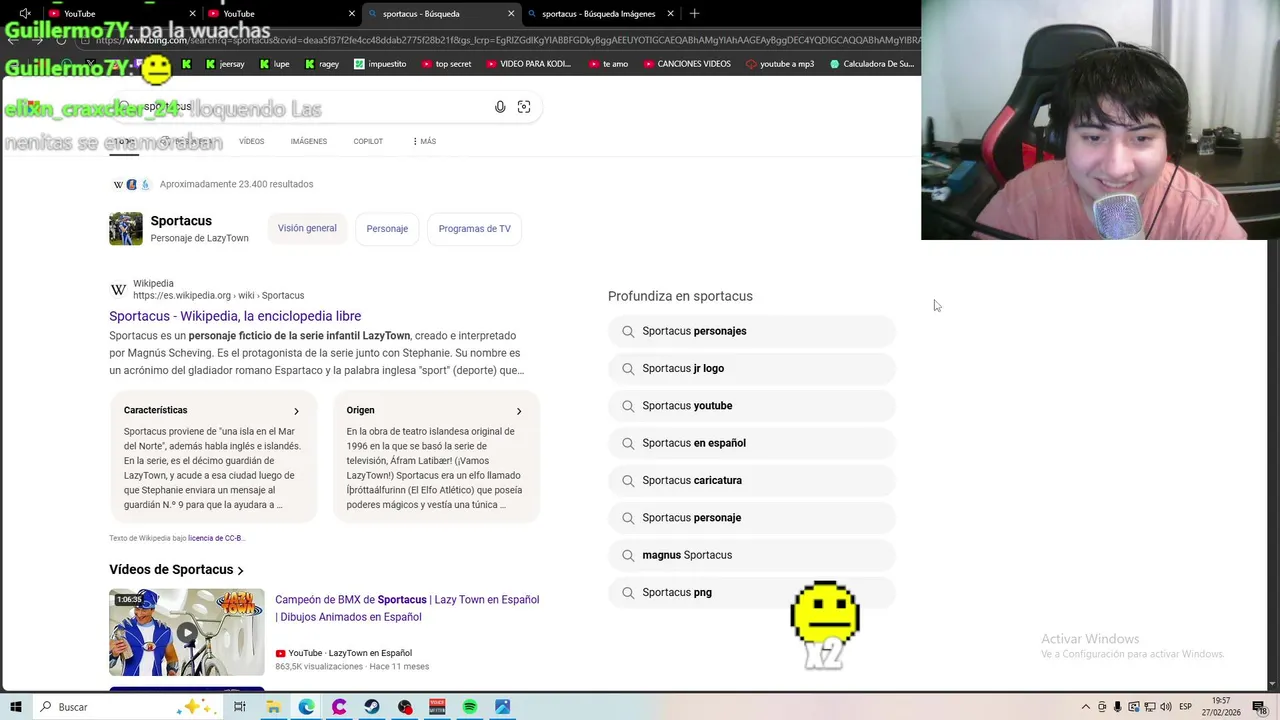Show hidden tray icons chevron
The image size is (1280, 720).
[x=1086, y=707]
